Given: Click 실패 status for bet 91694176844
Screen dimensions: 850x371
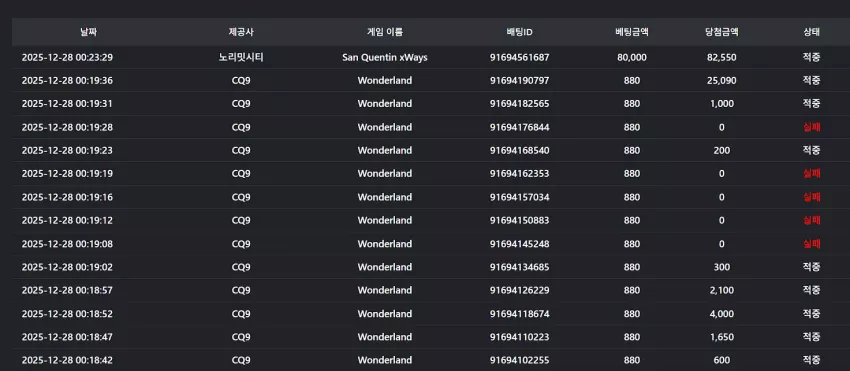Looking at the screenshot, I should [812, 127].
